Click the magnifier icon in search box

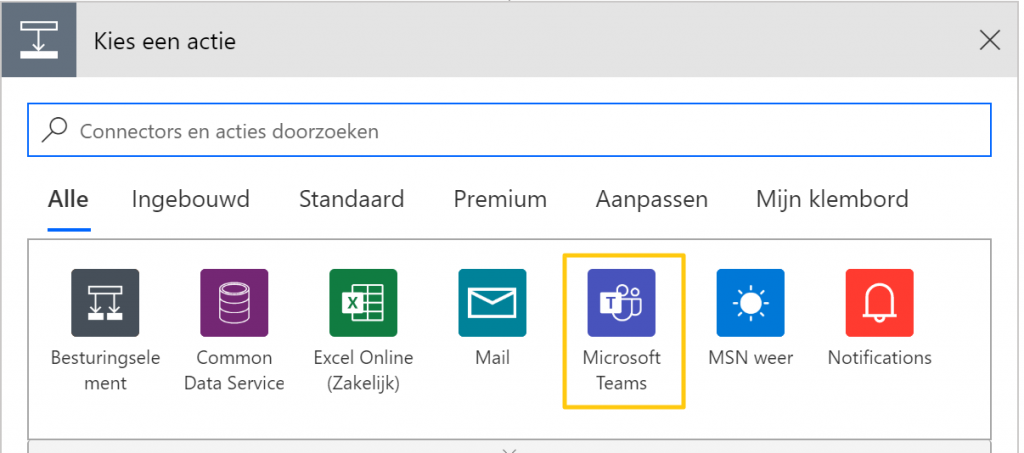tap(55, 130)
